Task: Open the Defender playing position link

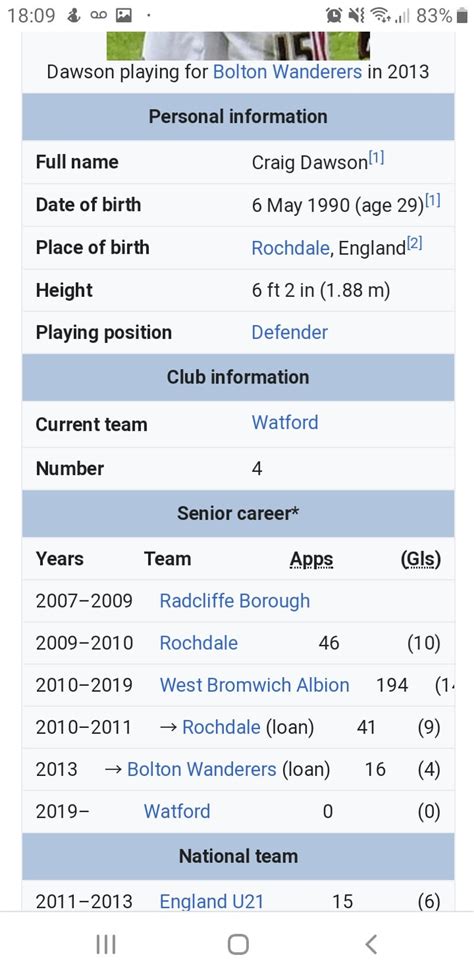Action: point(289,332)
